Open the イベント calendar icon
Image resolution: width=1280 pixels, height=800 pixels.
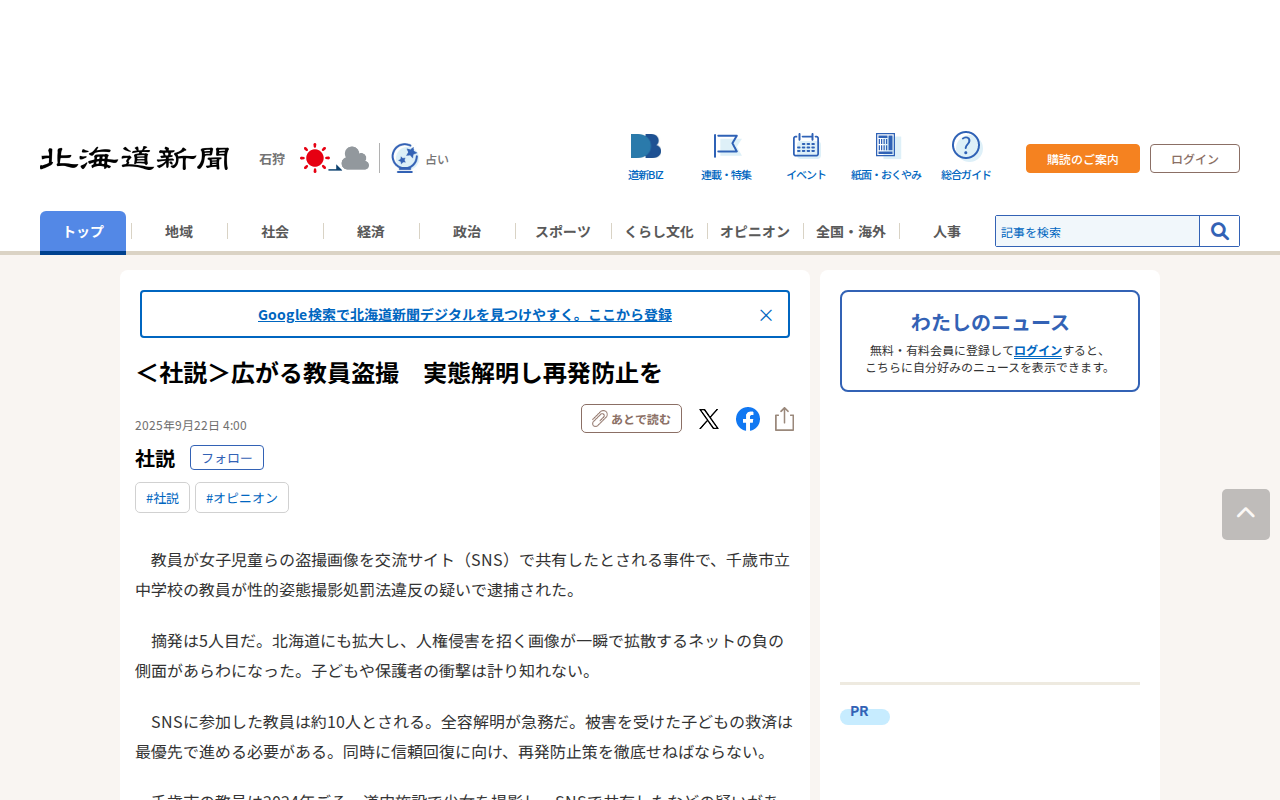tap(806, 146)
